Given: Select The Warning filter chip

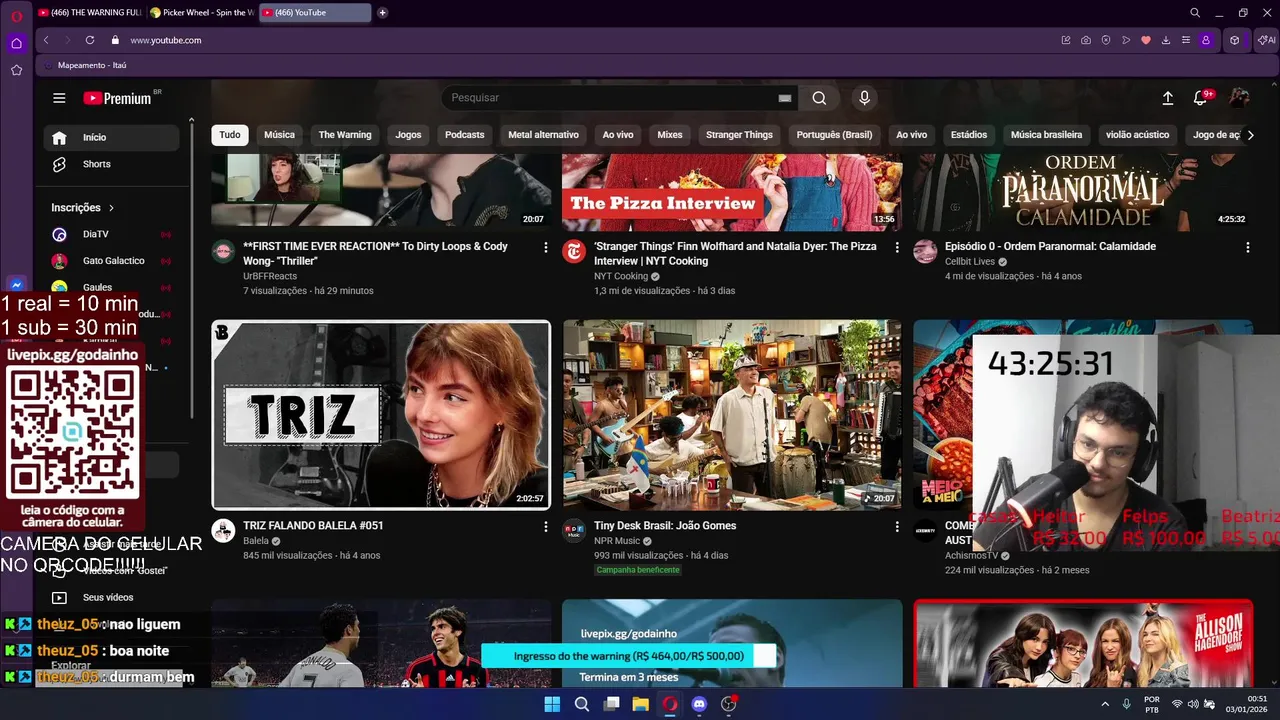Looking at the screenshot, I should tap(345, 135).
